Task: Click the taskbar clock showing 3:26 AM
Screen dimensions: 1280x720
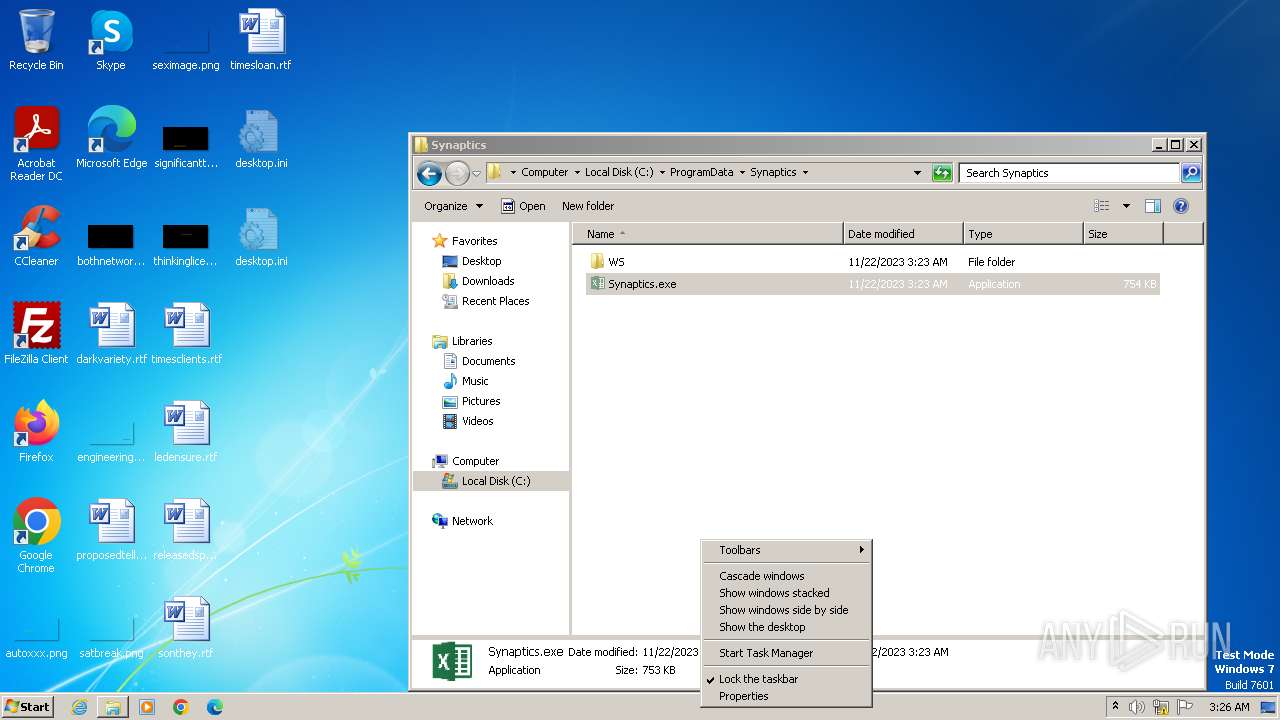Action: [x=1229, y=707]
